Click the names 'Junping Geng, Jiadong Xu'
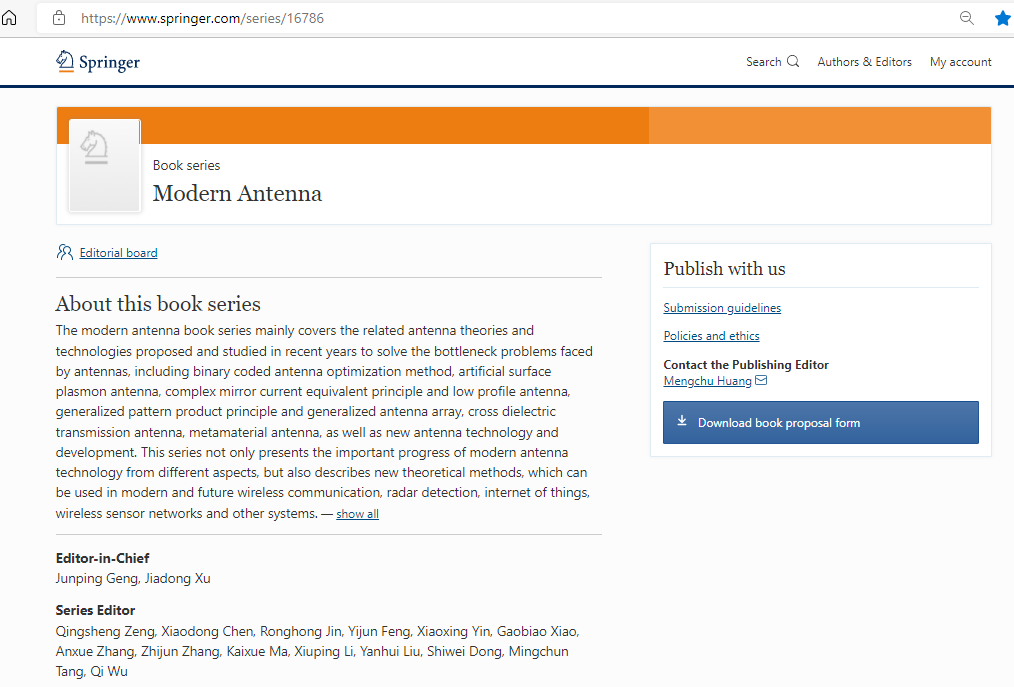This screenshot has width=1014, height=687. click(x=133, y=578)
